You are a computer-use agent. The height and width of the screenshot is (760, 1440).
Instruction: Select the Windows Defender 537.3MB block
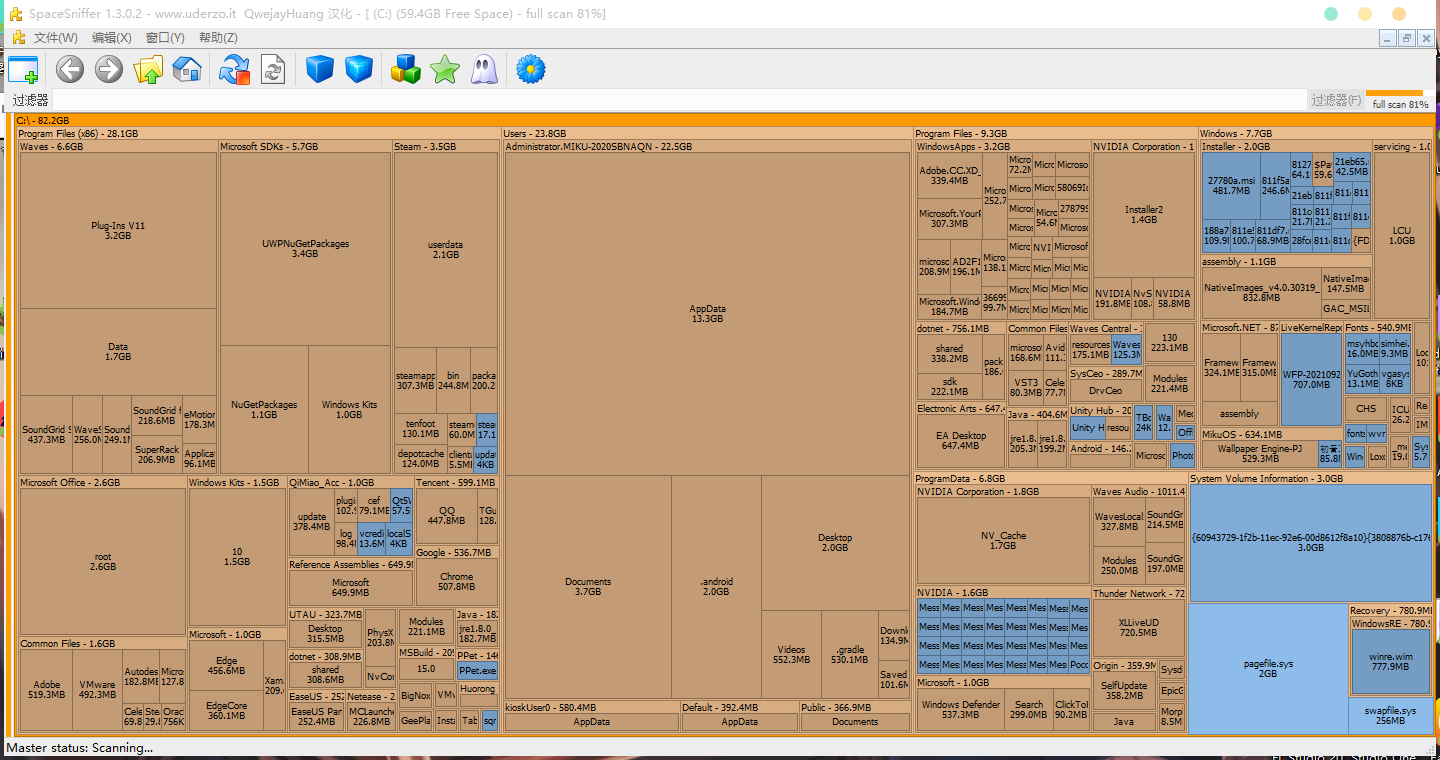[960, 709]
